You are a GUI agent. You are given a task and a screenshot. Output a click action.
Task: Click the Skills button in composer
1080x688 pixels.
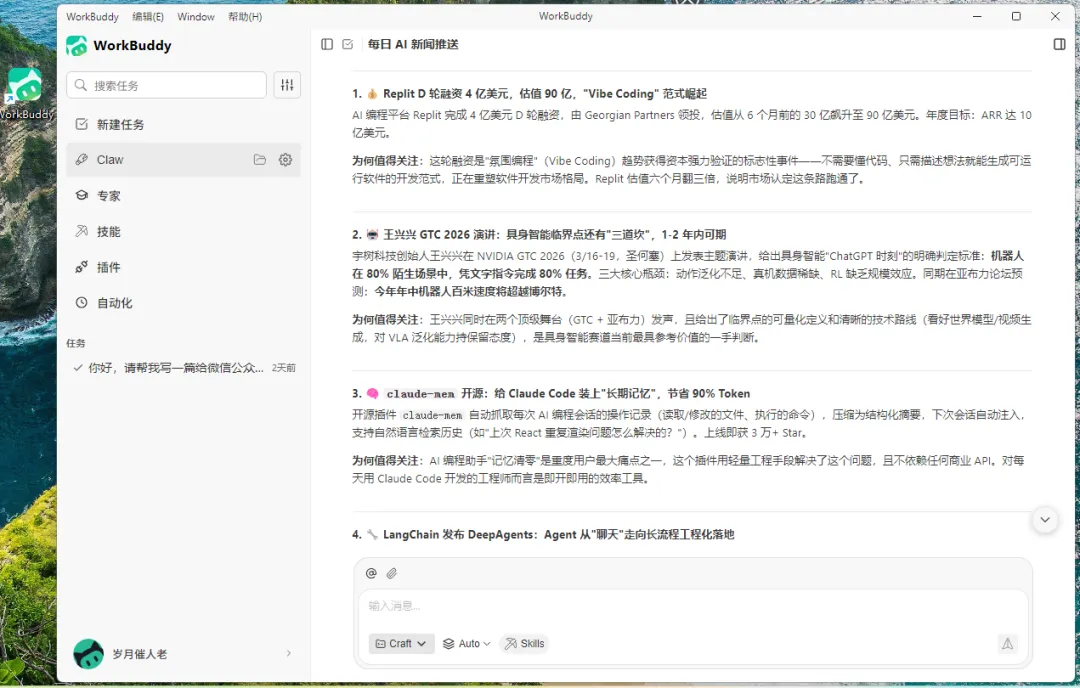[524, 643]
